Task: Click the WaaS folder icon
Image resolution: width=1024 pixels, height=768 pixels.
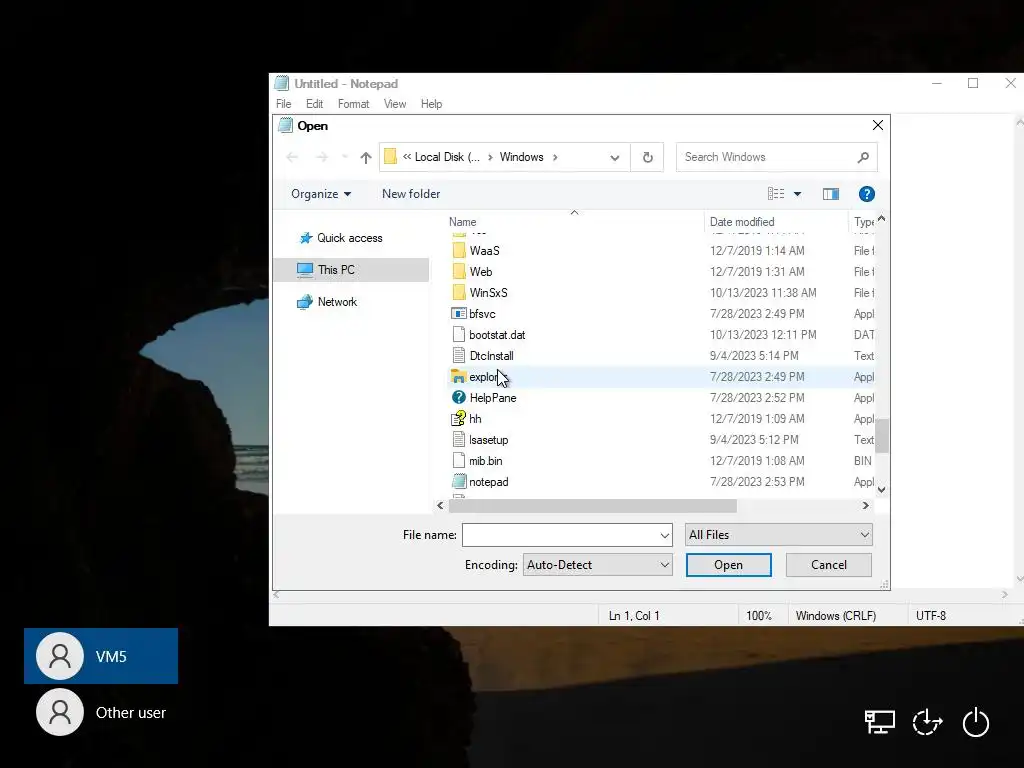Action: (459, 251)
